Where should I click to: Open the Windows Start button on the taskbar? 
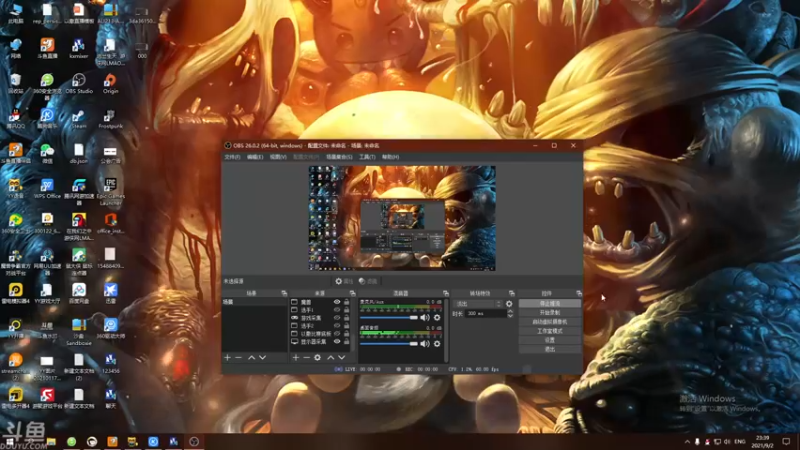point(9,442)
